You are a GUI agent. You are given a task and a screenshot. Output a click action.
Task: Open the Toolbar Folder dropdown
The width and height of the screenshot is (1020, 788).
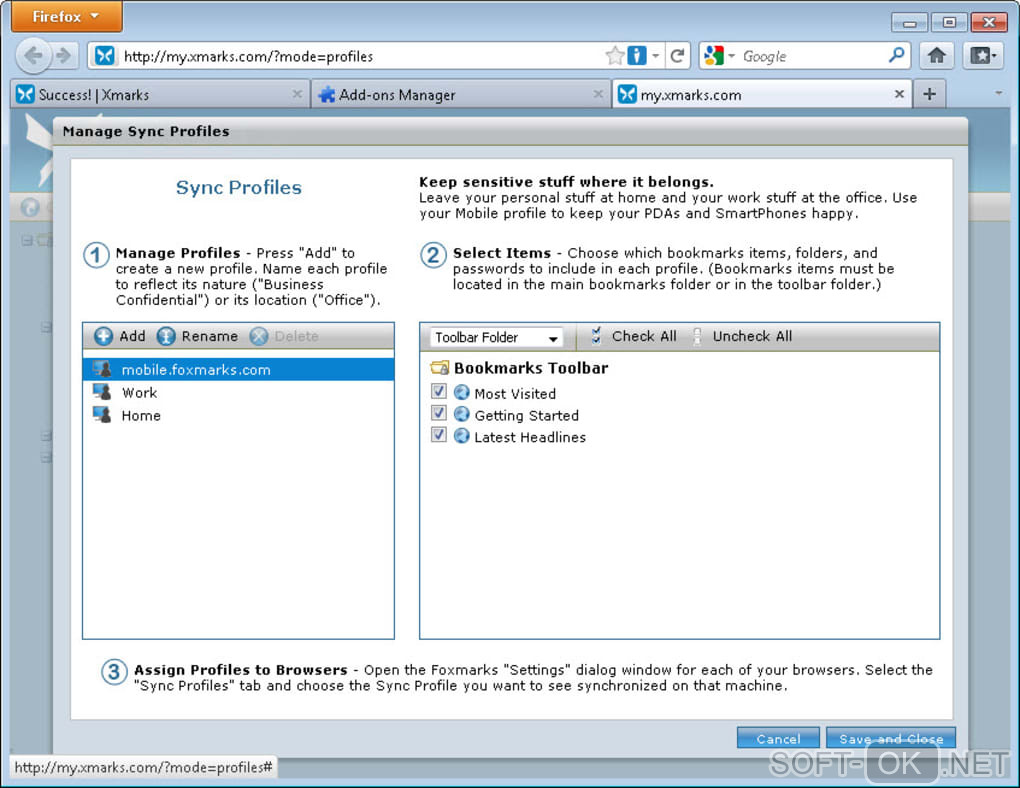coord(496,338)
